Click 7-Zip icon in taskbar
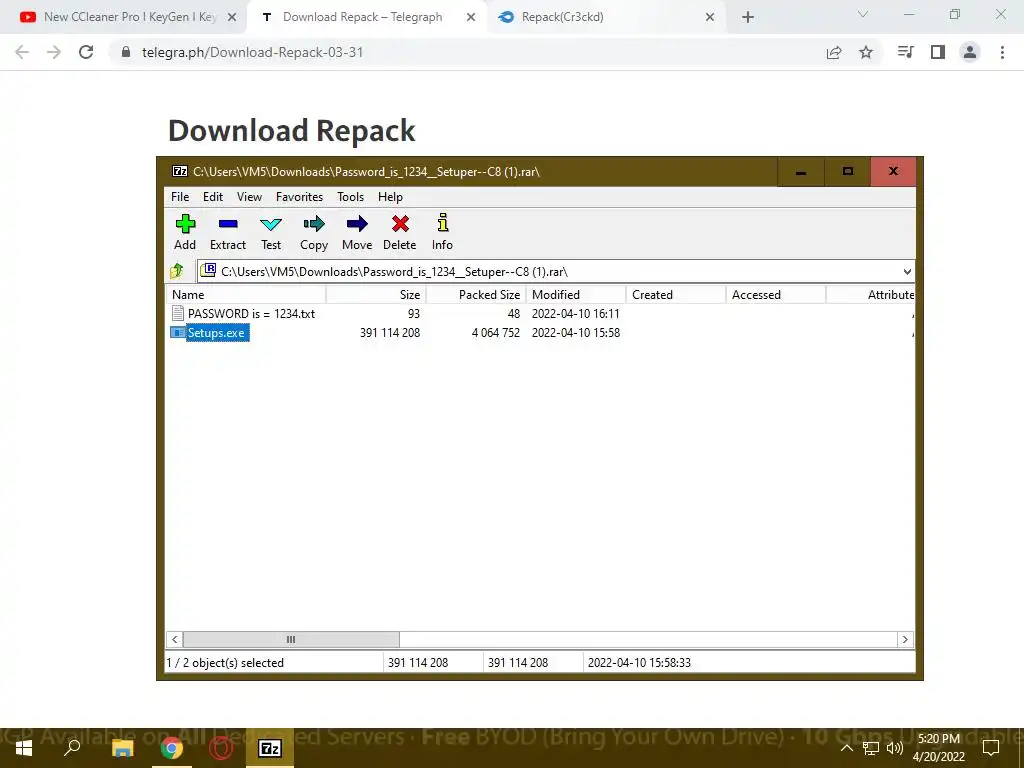The width and height of the screenshot is (1024, 768). 270,748
